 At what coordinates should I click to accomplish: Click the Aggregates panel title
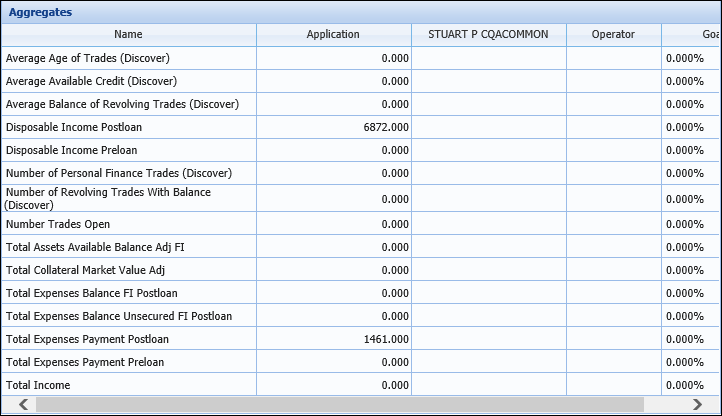coord(41,12)
